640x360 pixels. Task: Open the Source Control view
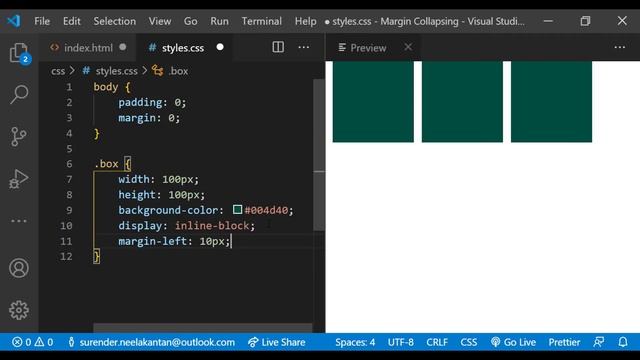click(x=19, y=136)
